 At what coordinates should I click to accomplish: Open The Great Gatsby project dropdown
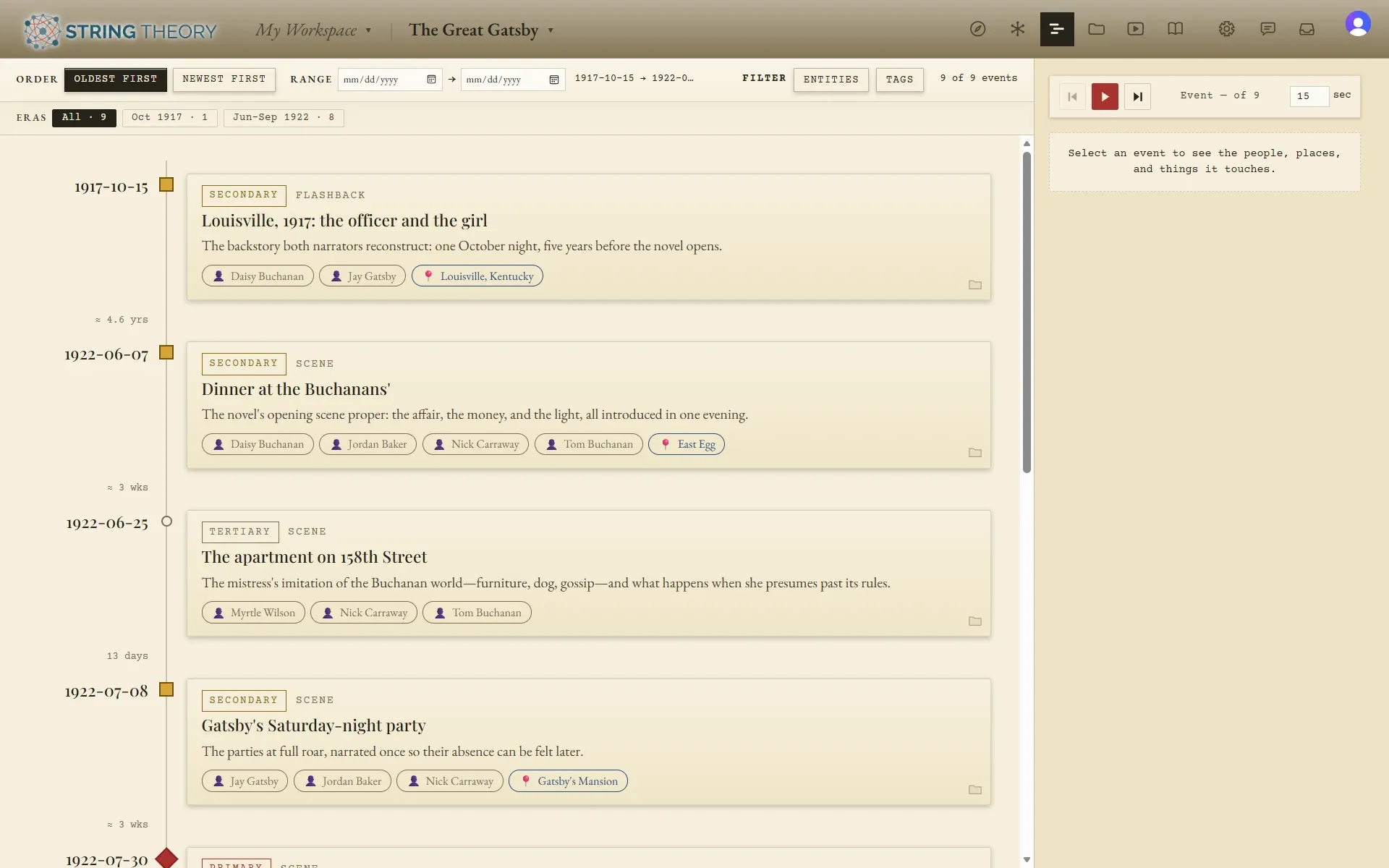pyautogui.click(x=481, y=30)
